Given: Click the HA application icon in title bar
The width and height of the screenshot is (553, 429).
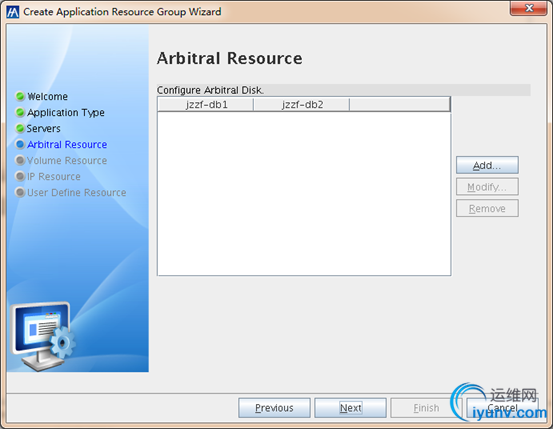Looking at the screenshot, I should (13, 12).
